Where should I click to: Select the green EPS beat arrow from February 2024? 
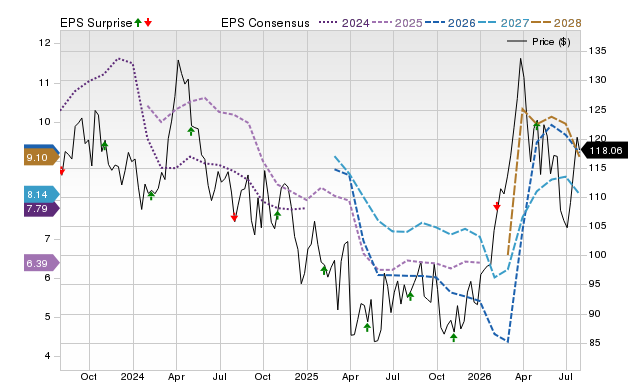(151, 195)
